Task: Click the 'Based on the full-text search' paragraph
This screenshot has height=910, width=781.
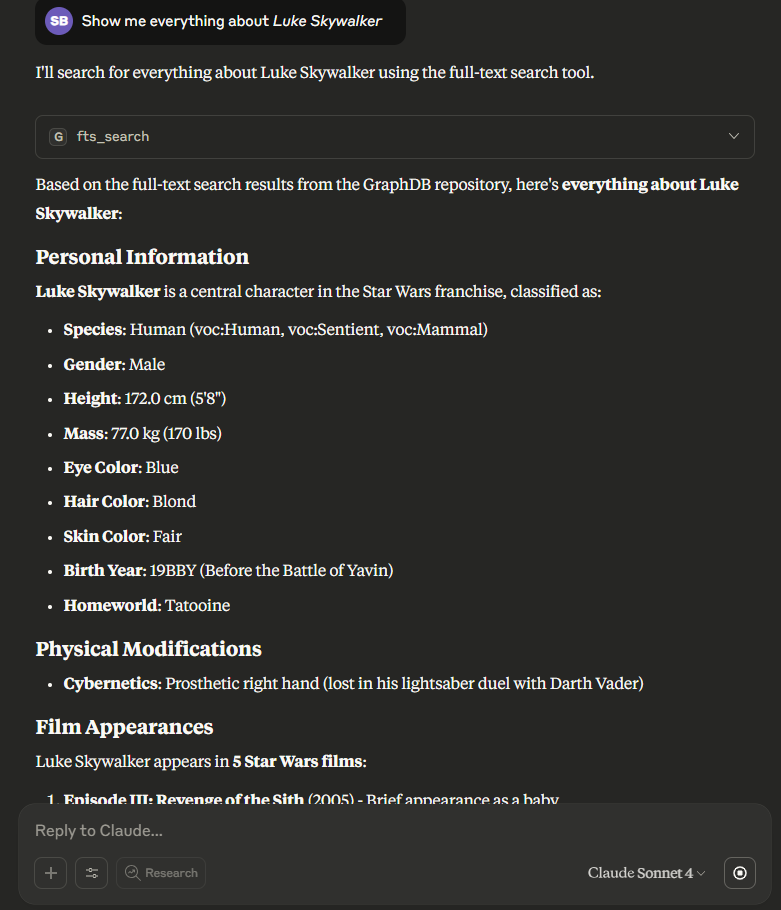Action: [387, 199]
